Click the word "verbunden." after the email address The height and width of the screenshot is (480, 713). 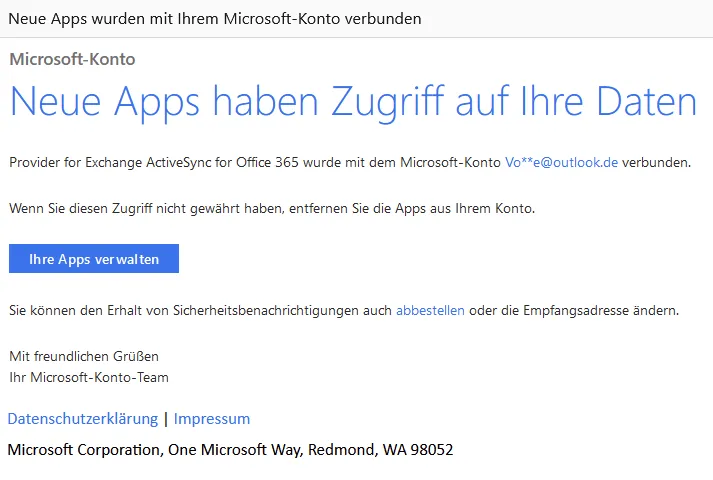tap(656, 162)
